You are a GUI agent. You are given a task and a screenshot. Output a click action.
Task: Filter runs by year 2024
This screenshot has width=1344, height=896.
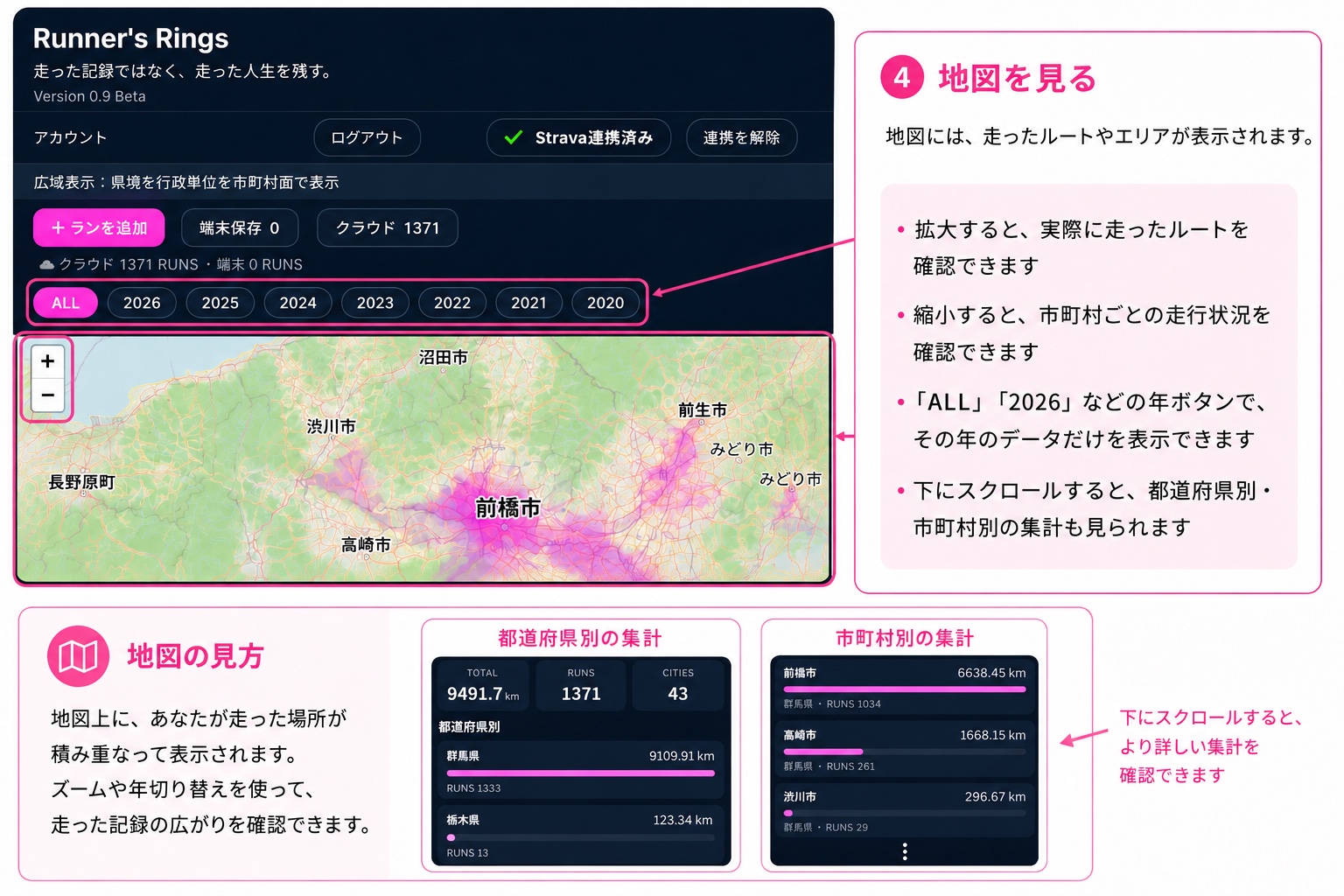click(297, 303)
